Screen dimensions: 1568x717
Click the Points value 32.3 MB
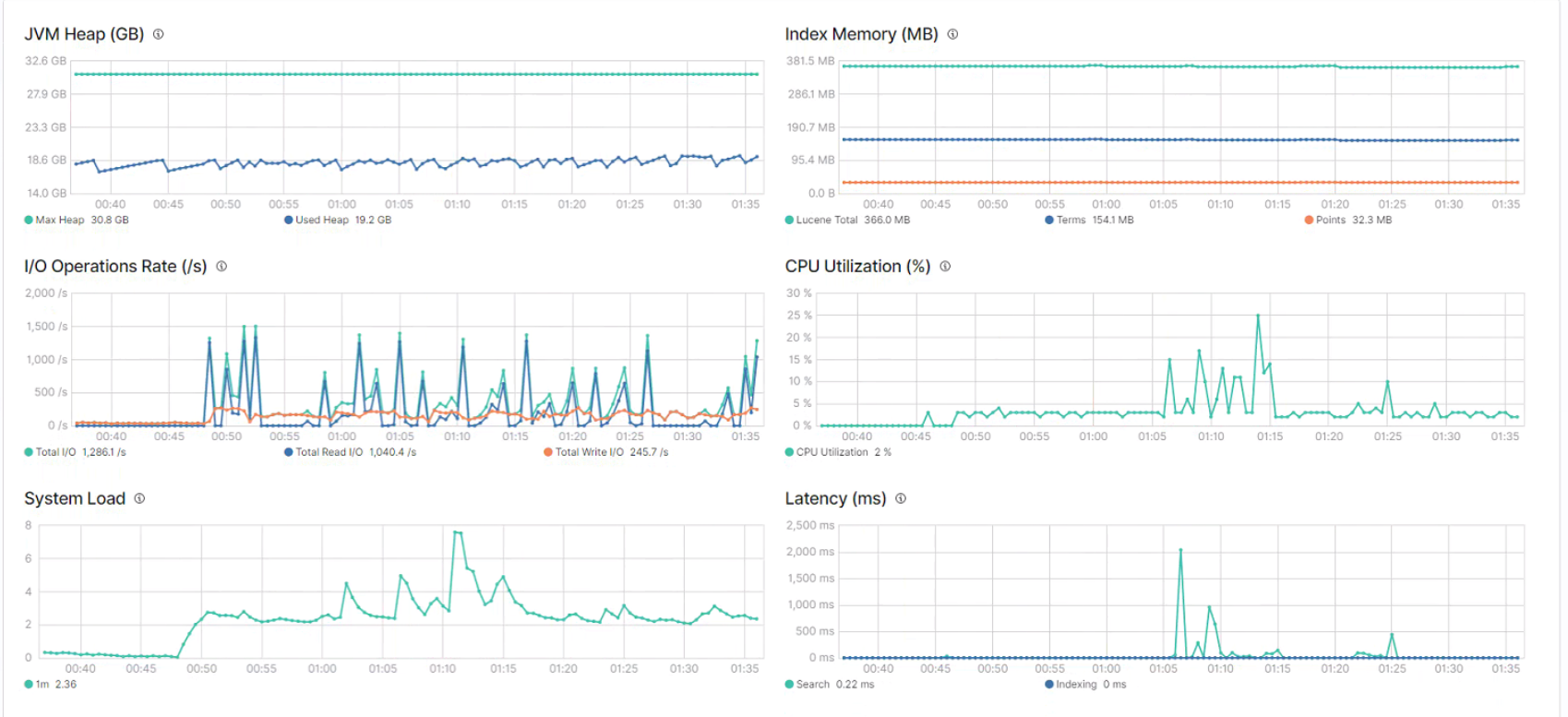tap(1371, 220)
